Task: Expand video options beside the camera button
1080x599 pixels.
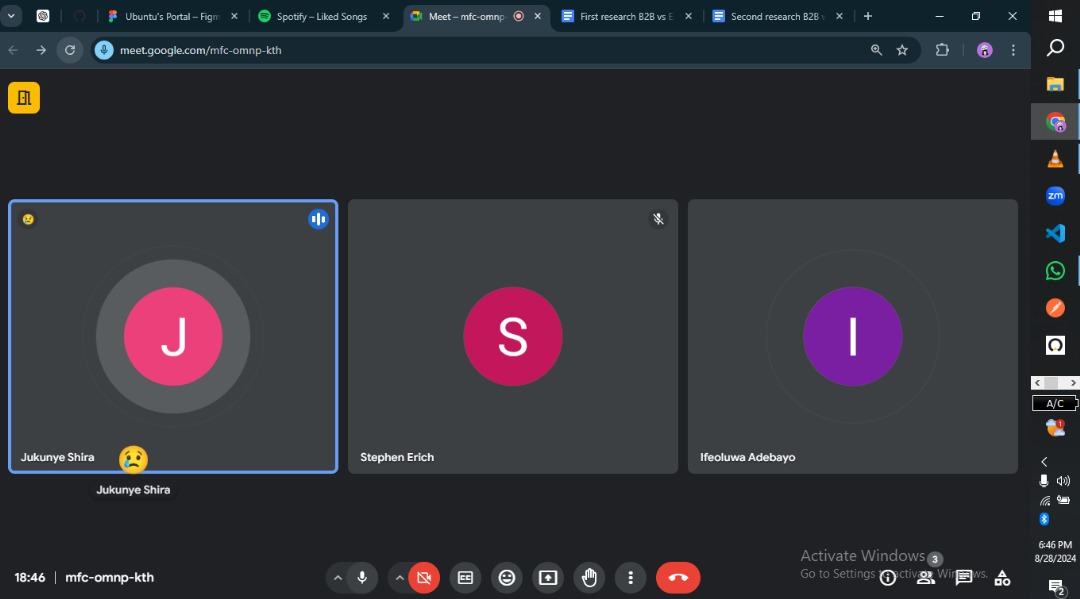Action: pyautogui.click(x=400, y=577)
